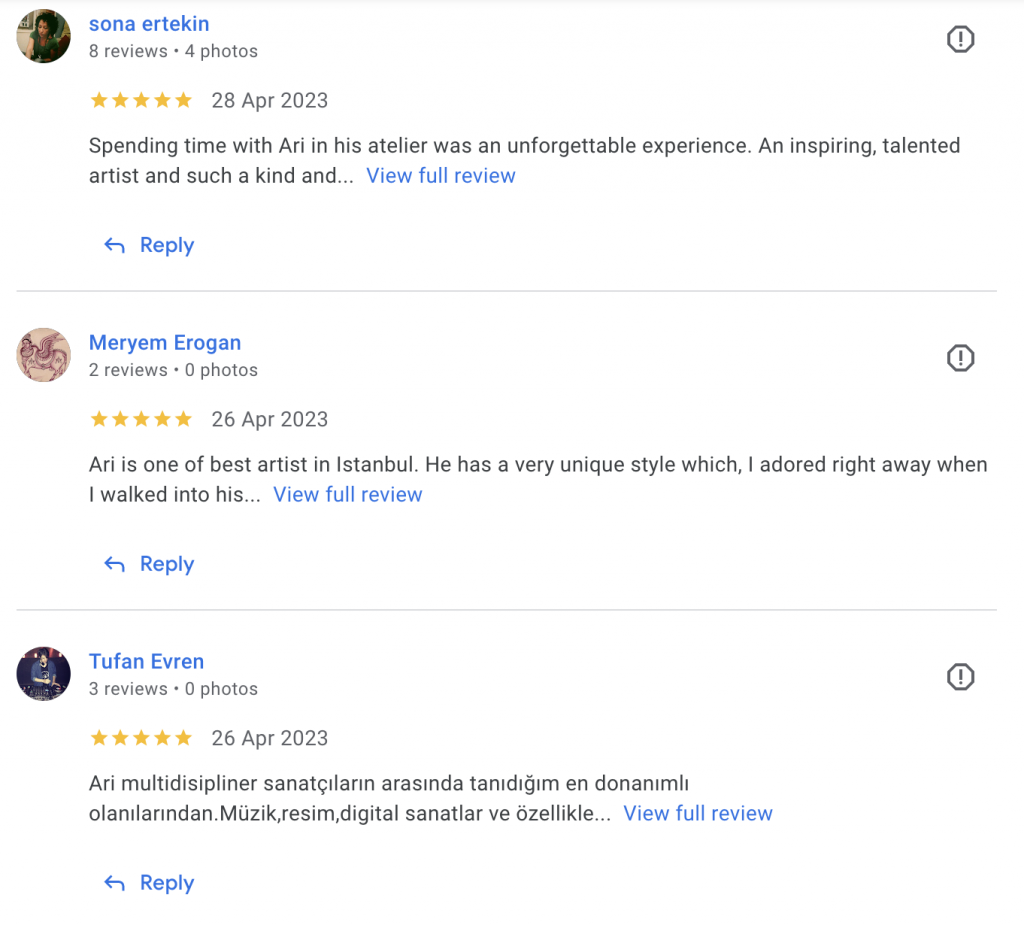Open Meryem Erogan's profile name link
1024x925 pixels.
(165, 343)
